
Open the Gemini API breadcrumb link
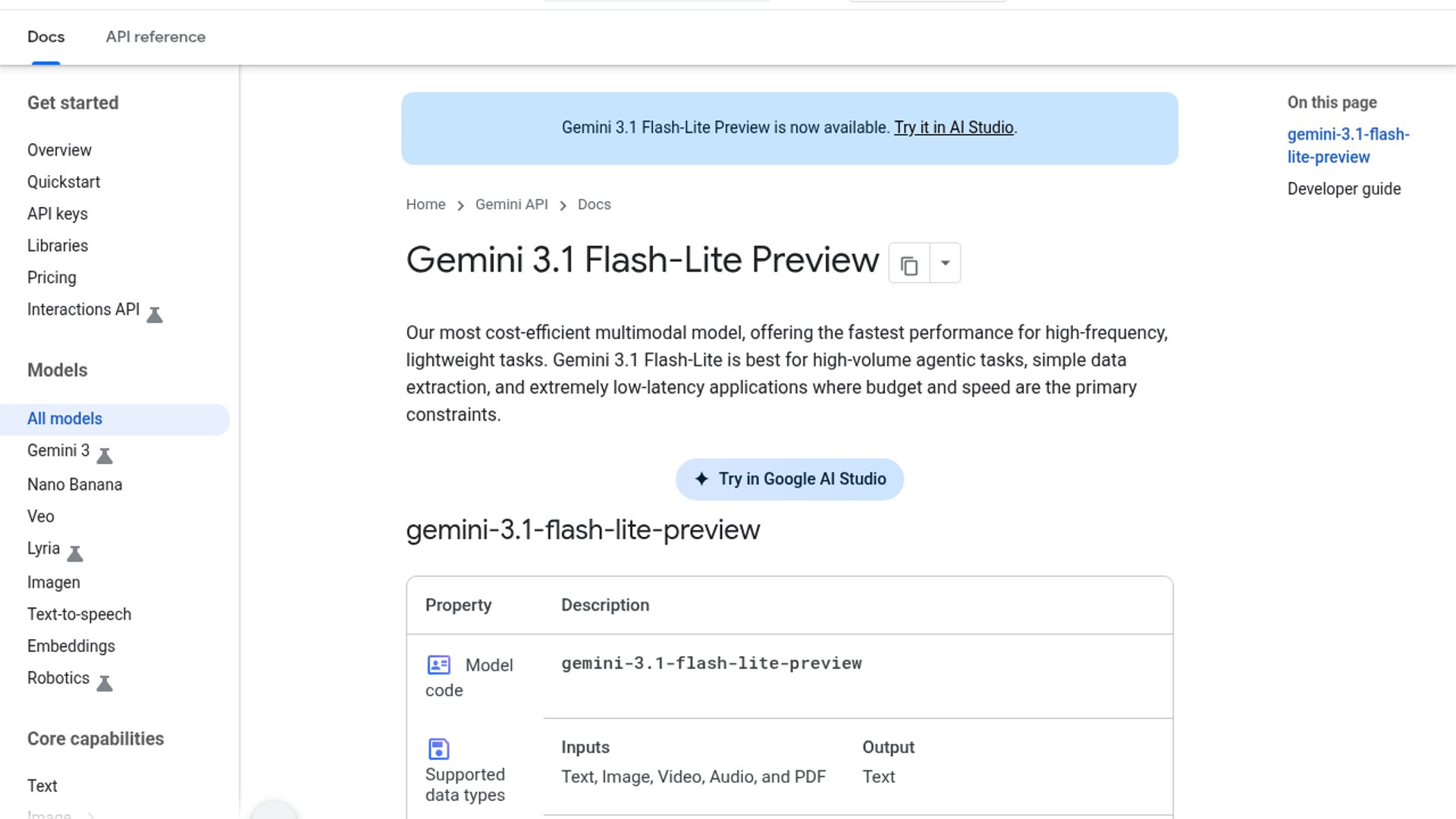tap(511, 205)
